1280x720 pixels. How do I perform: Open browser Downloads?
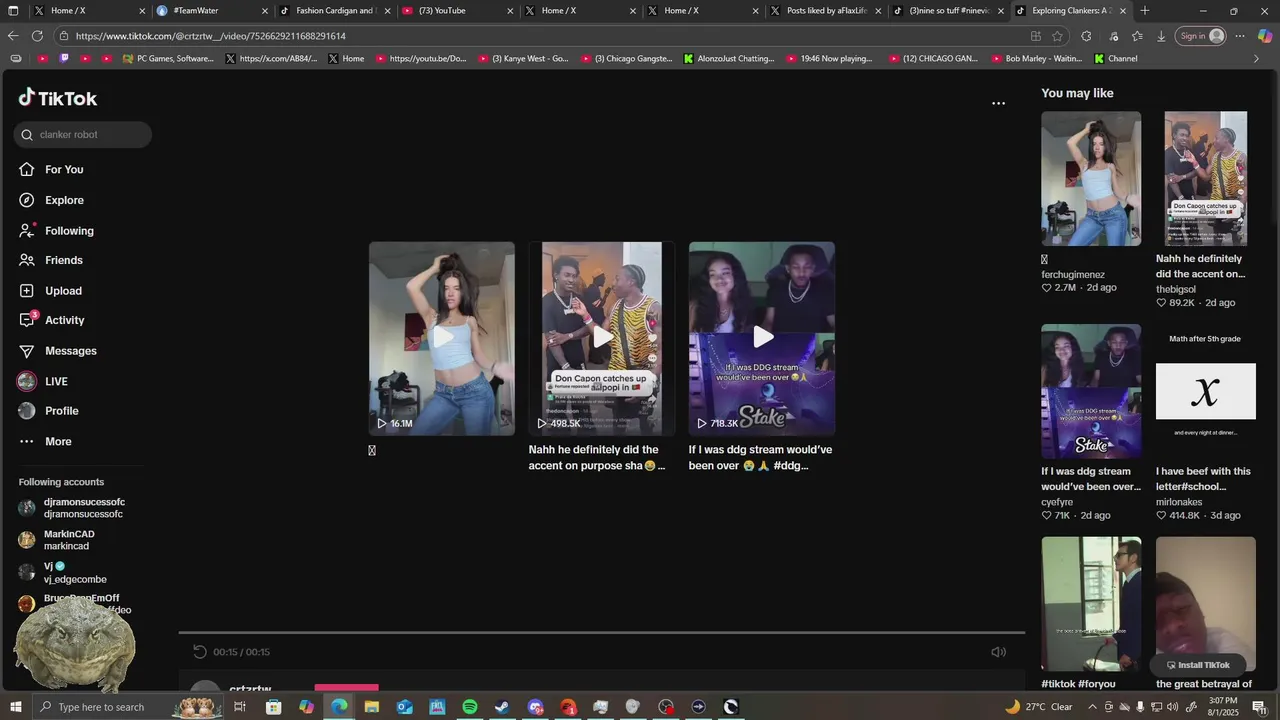point(1161,36)
